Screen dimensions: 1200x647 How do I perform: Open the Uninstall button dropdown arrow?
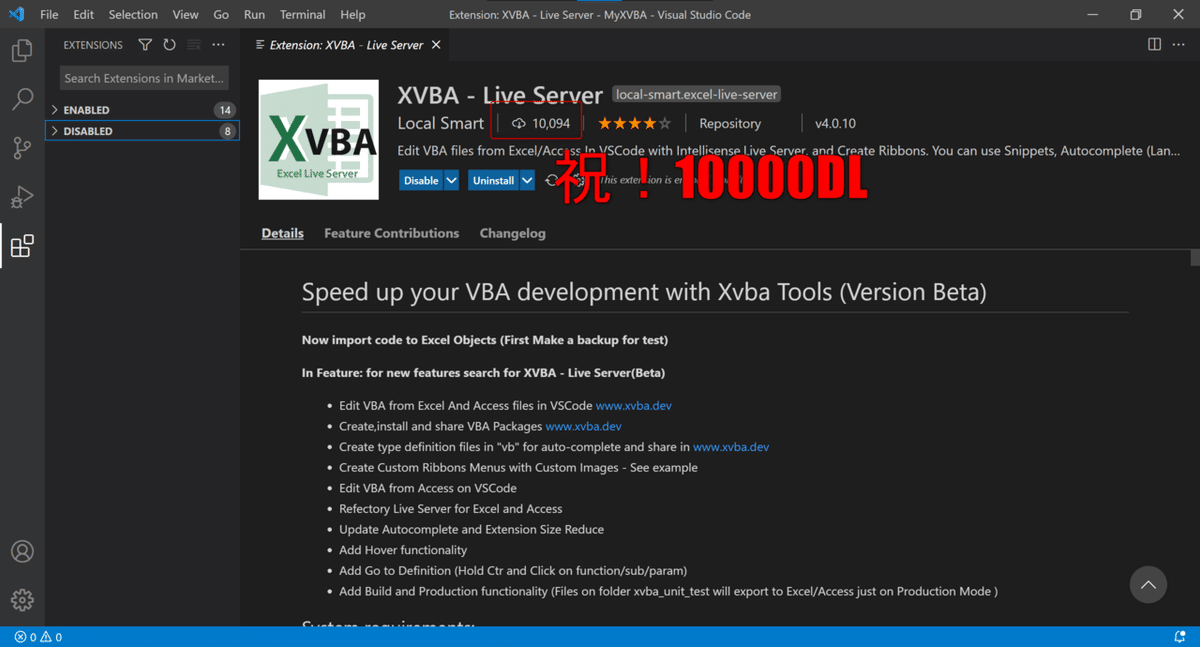pos(527,181)
